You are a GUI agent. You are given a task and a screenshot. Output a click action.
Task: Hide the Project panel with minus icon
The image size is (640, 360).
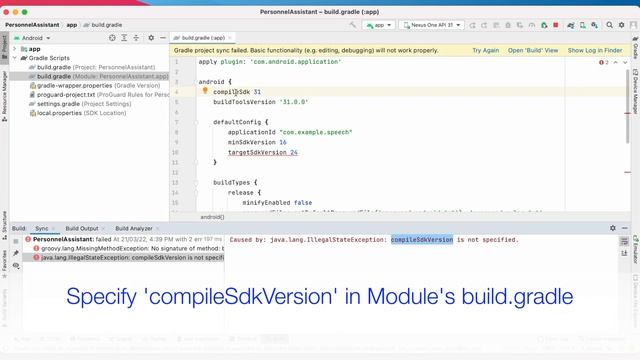tap(163, 38)
